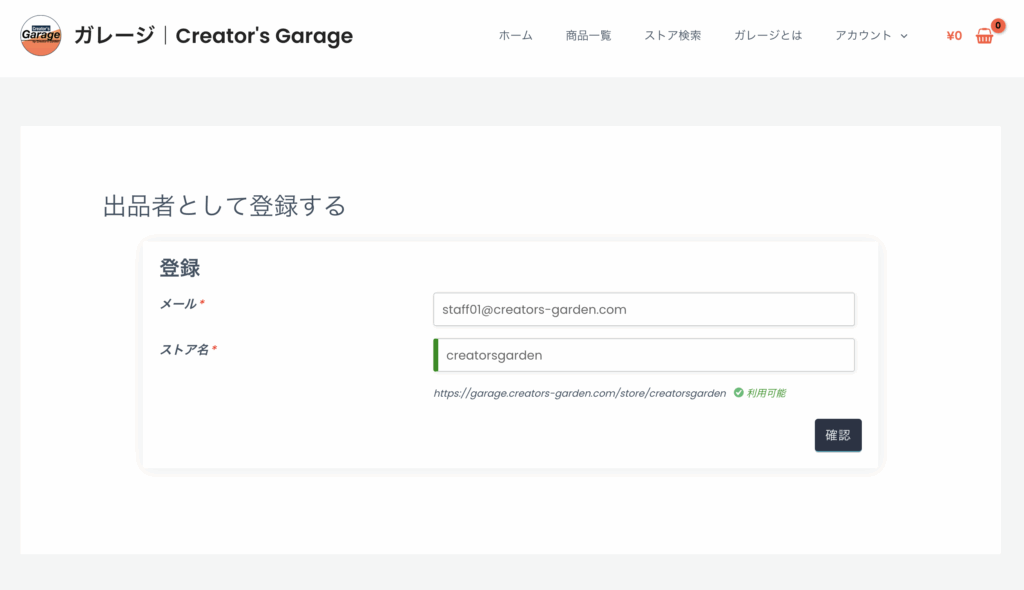Click the 出品者として登録する heading

(x=225, y=206)
